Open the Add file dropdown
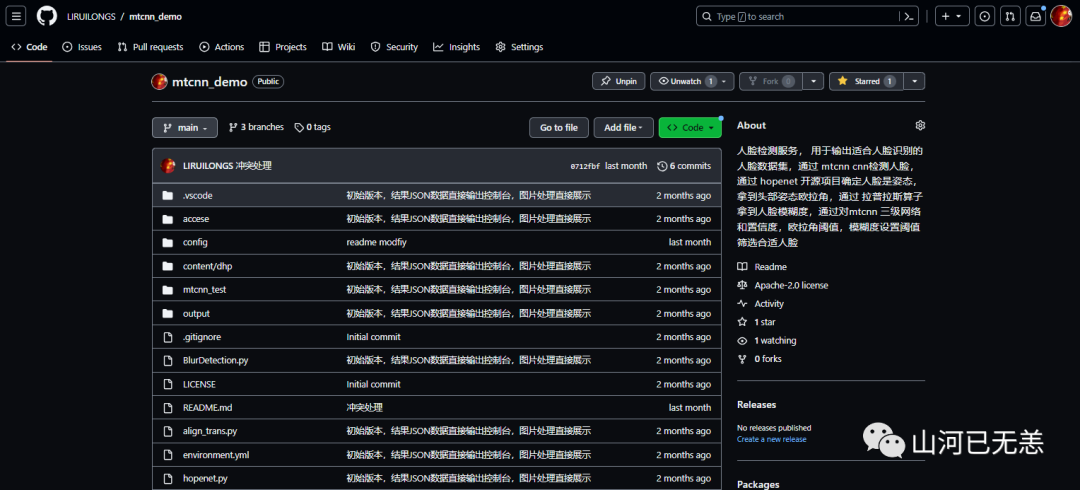 (623, 127)
